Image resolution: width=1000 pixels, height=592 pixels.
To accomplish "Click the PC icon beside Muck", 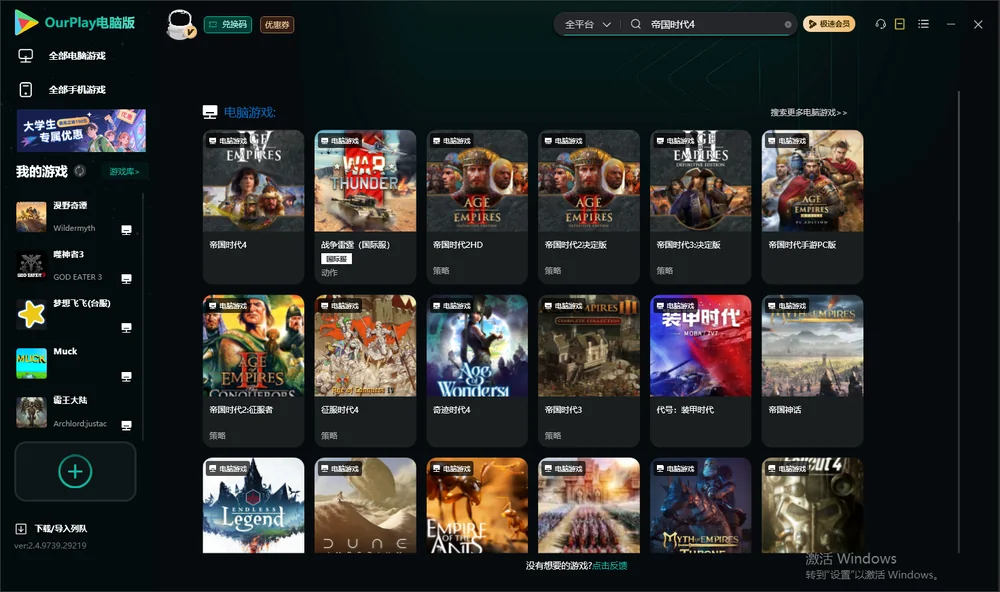I will (126, 377).
